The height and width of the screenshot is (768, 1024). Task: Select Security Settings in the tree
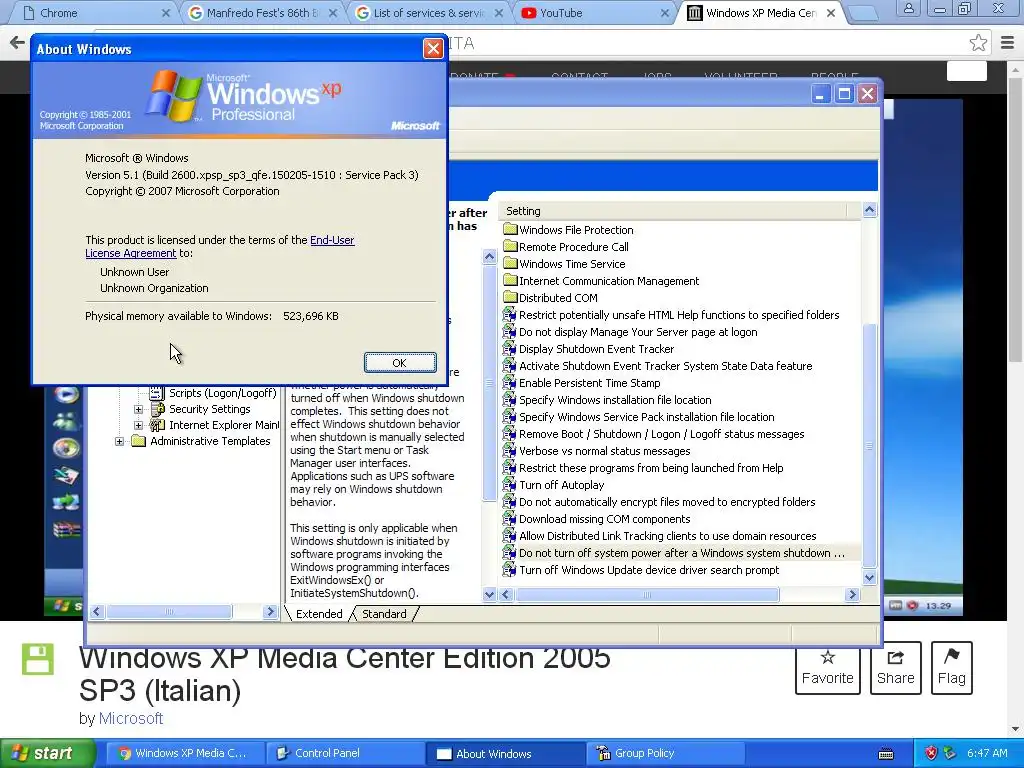click(x=210, y=409)
